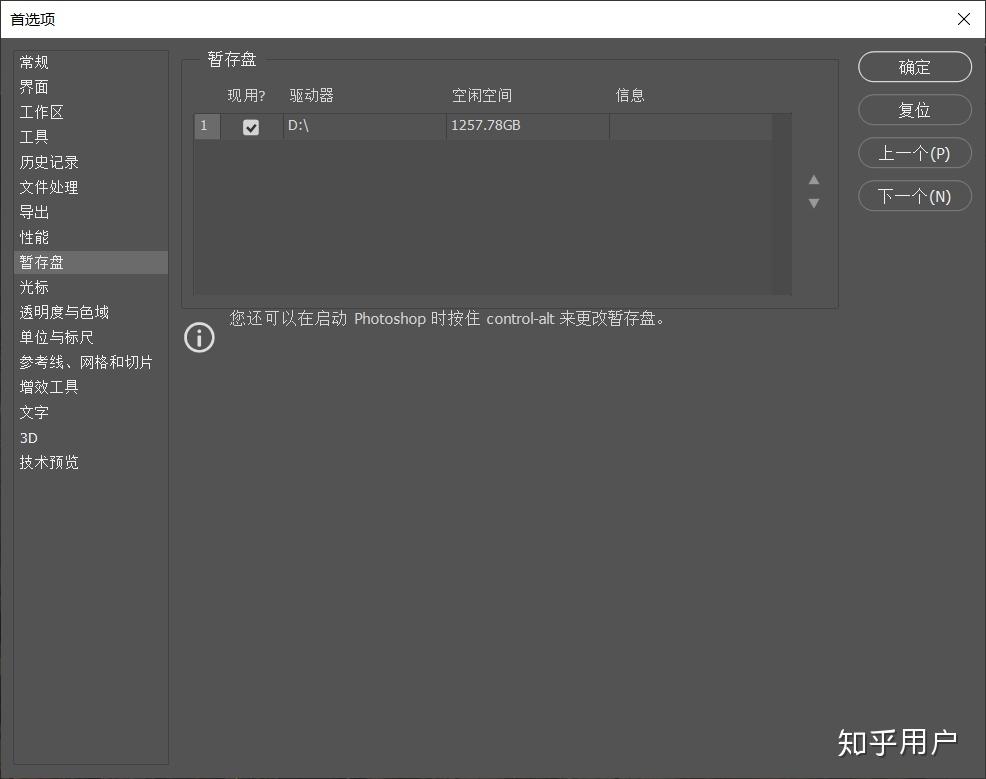Image resolution: width=986 pixels, height=779 pixels.
Task: Switch to the 3D preferences
Action: tap(28, 437)
